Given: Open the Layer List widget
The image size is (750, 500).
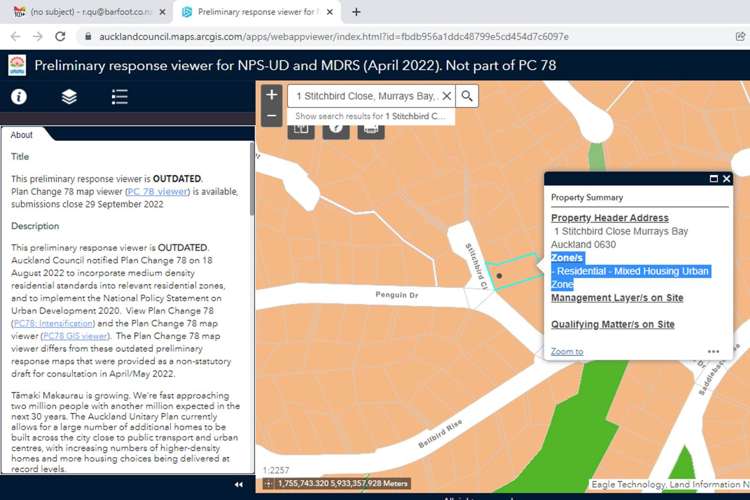Looking at the screenshot, I should coord(69,97).
